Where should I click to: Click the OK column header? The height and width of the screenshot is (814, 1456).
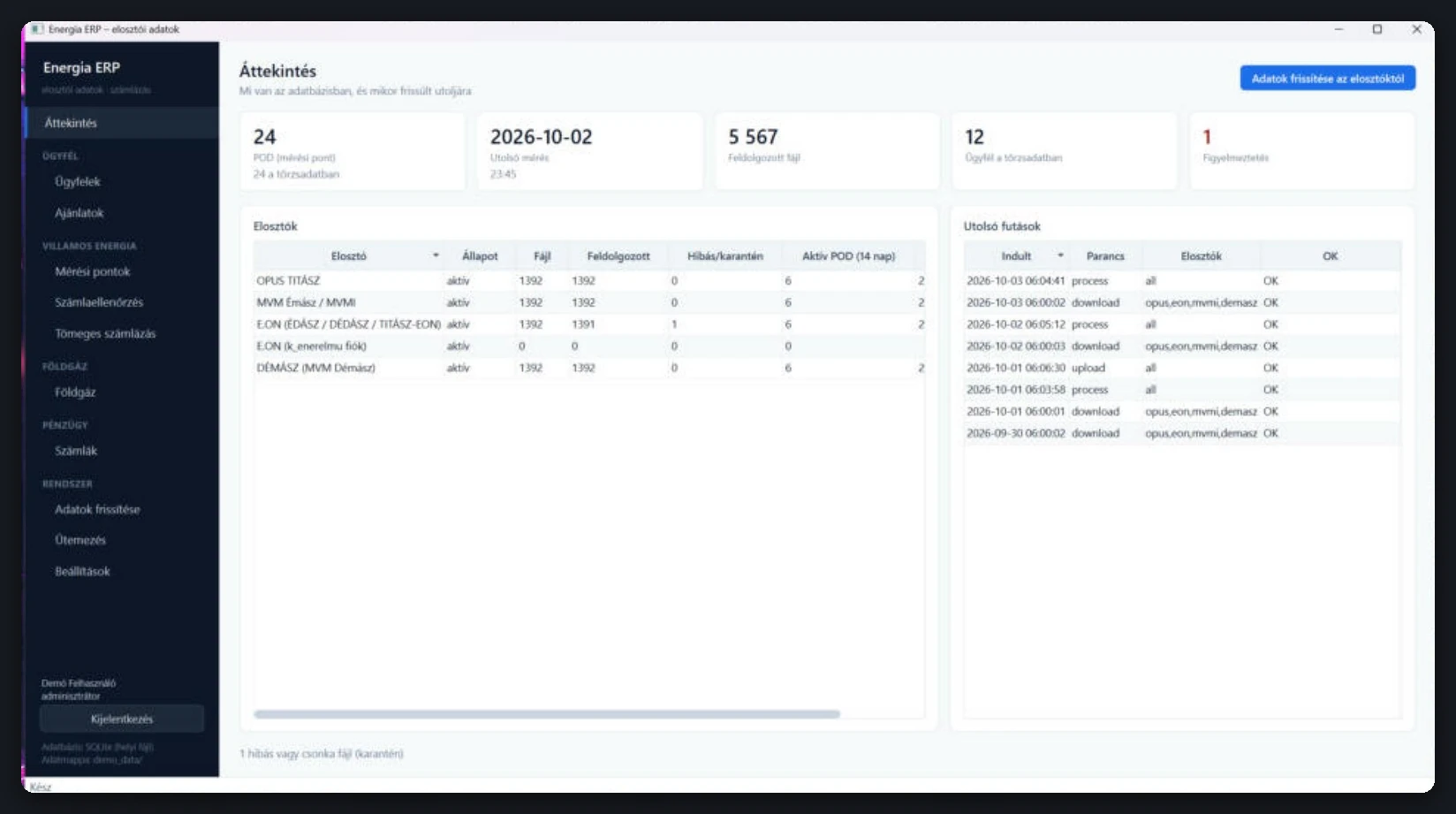pos(1330,255)
